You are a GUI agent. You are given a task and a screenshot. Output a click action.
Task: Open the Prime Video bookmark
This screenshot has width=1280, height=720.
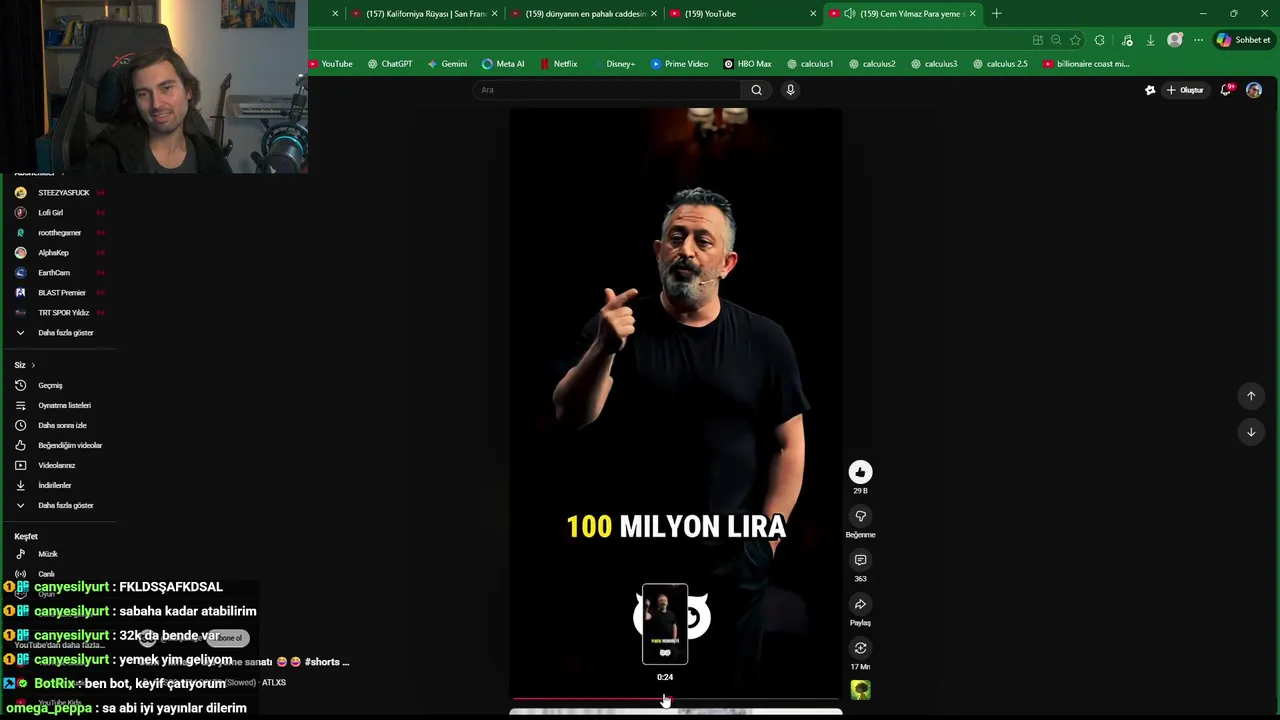680,64
